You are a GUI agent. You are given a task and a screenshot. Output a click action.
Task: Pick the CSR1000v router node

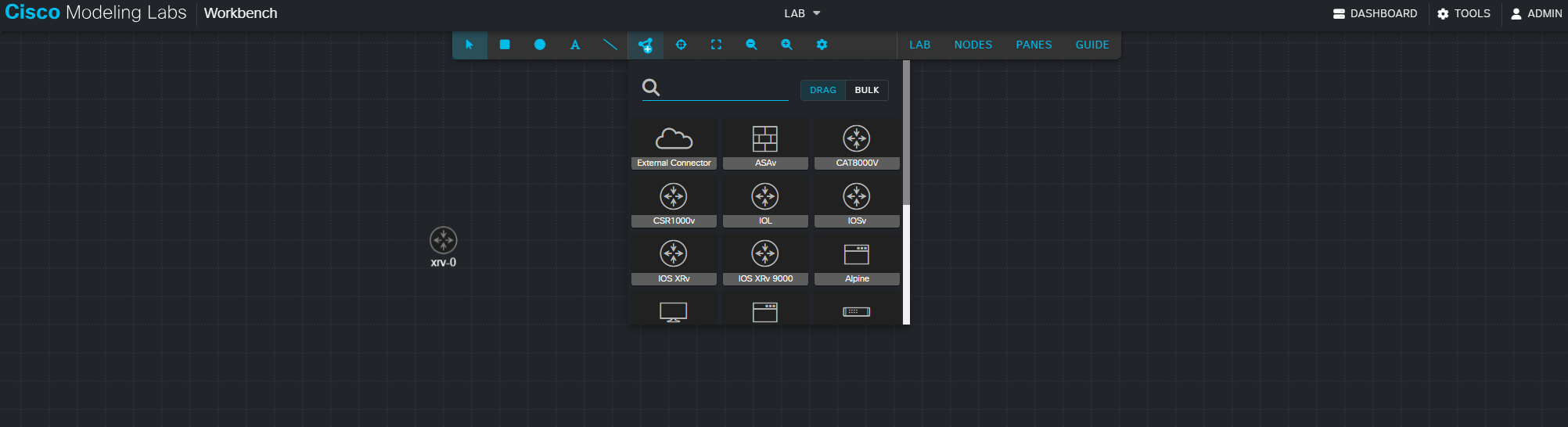[x=674, y=203]
